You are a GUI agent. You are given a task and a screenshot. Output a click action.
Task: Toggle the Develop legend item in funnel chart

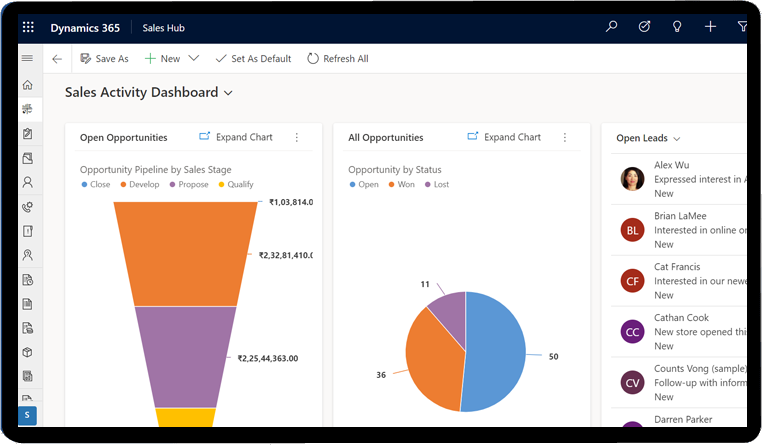[139, 185]
